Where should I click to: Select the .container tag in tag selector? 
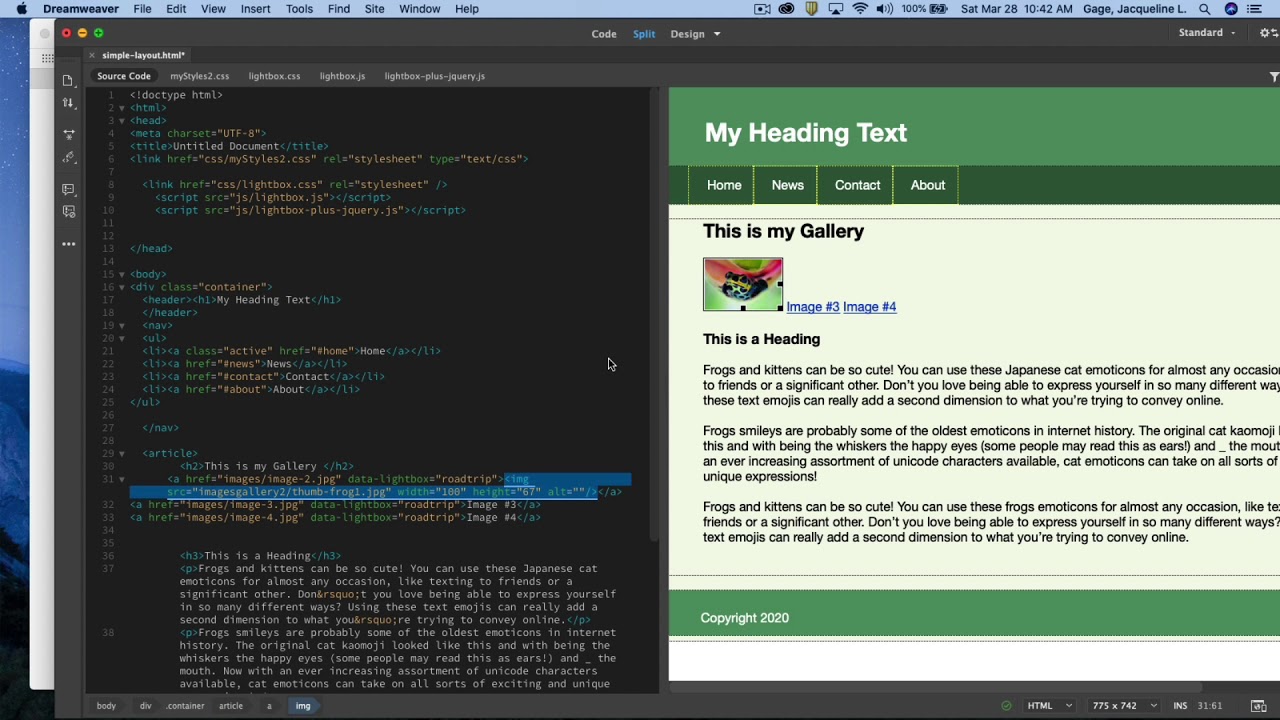point(185,706)
